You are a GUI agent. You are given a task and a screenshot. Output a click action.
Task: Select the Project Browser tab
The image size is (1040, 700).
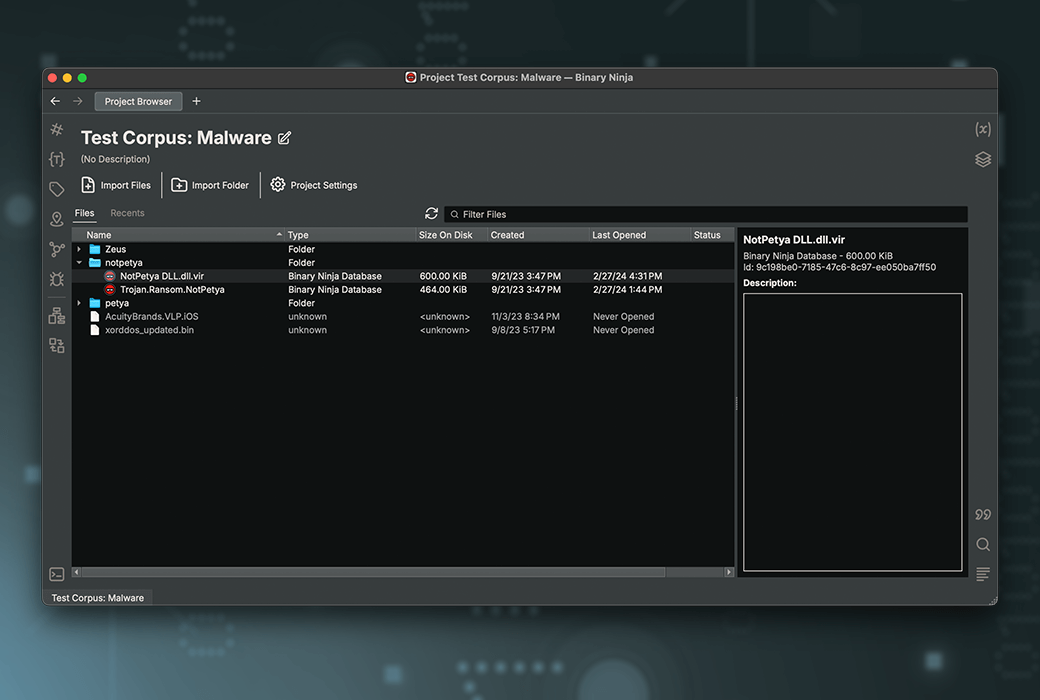[138, 101]
